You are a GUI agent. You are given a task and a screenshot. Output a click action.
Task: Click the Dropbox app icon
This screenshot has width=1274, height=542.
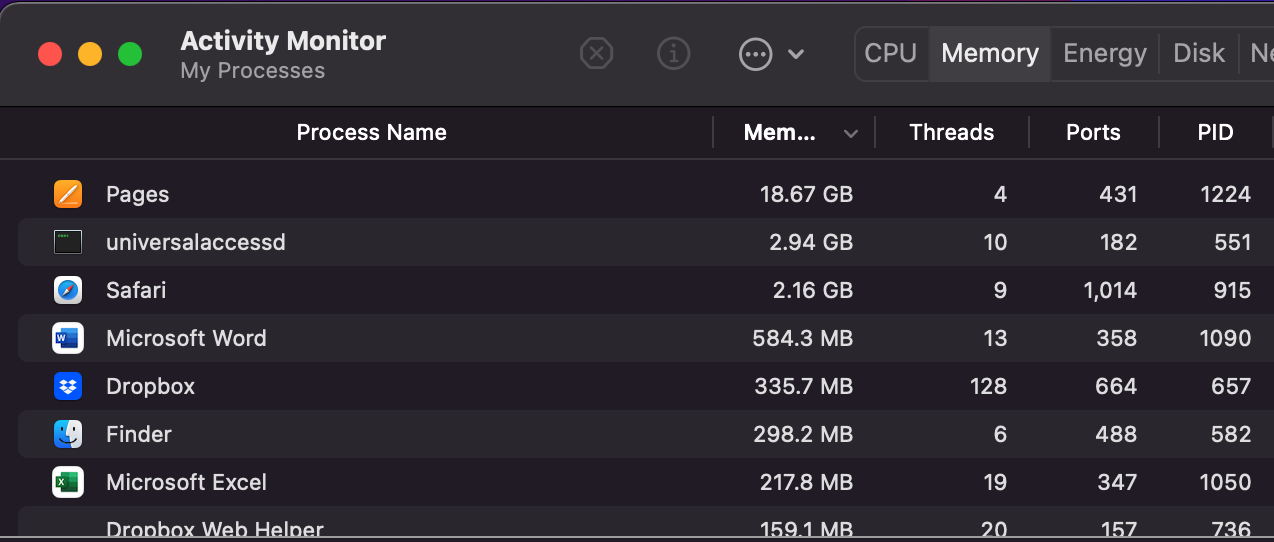[x=68, y=386]
